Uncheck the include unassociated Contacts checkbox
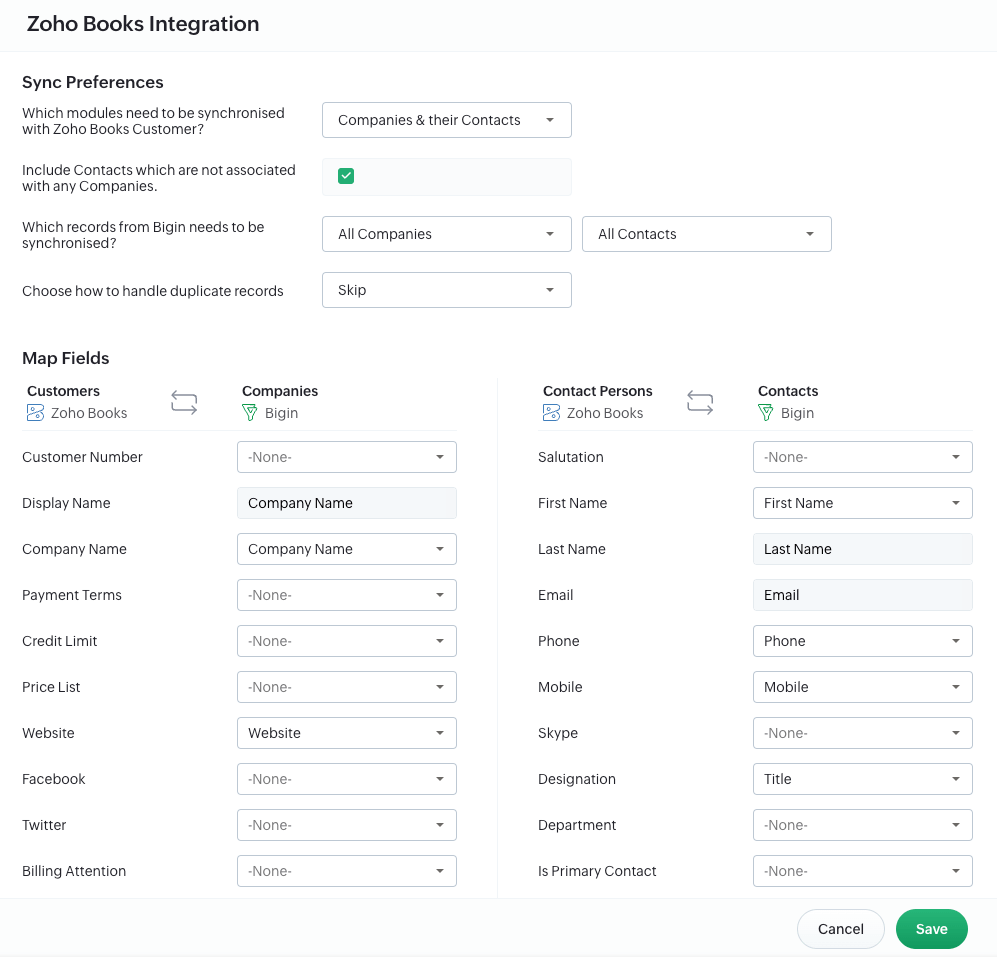The image size is (997, 957). 346,176
